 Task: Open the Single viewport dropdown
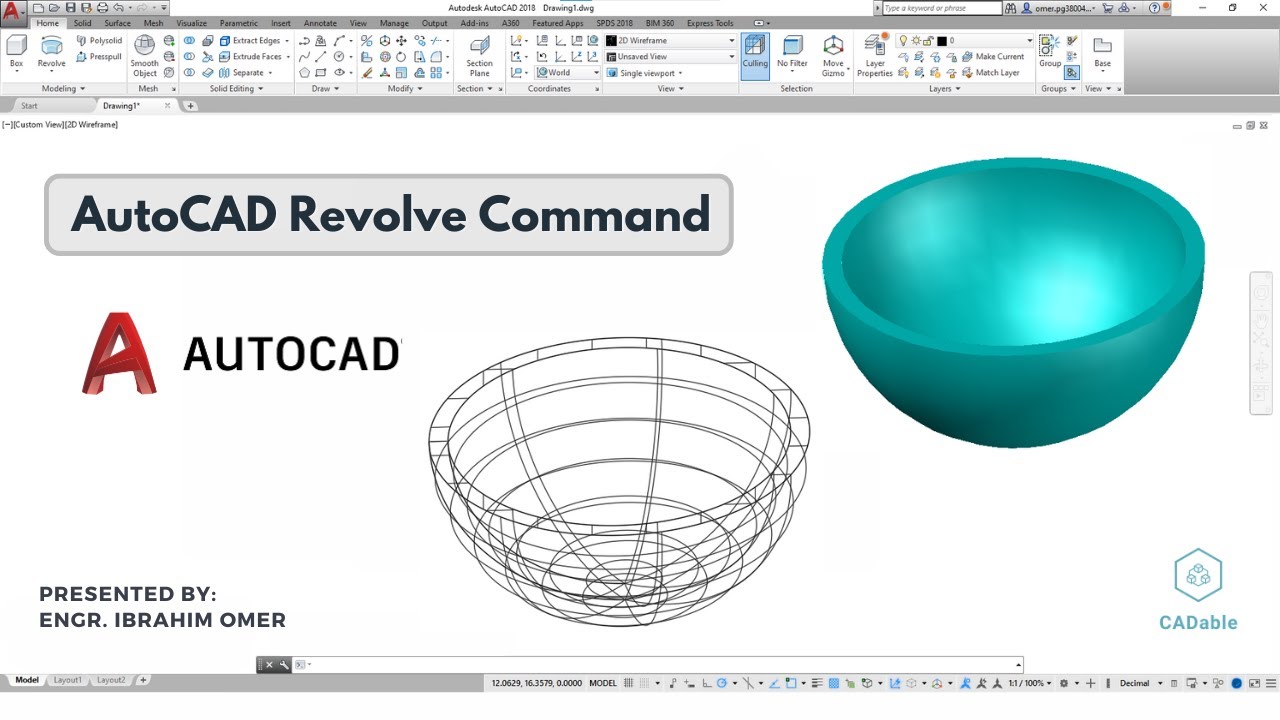pyautogui.click(x=645, y=73)
